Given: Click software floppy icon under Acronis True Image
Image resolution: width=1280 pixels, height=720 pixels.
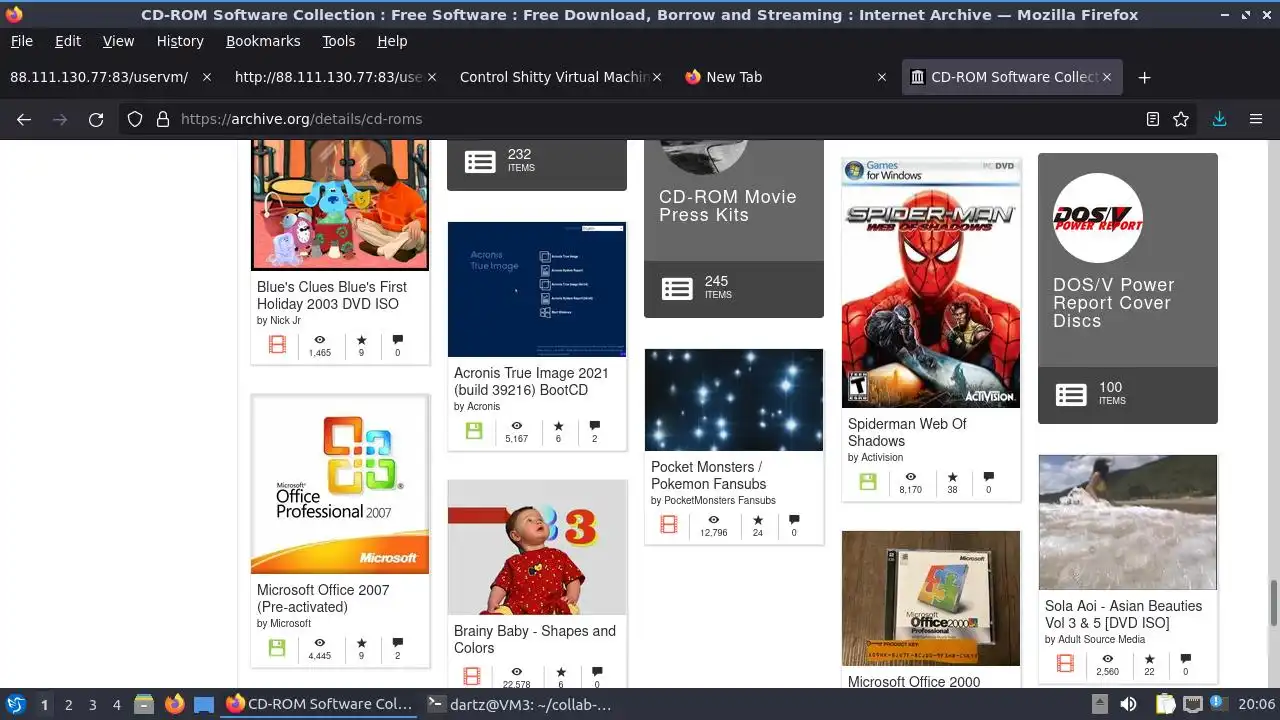Looking at the screenshot, I should [x=474, y=431].
